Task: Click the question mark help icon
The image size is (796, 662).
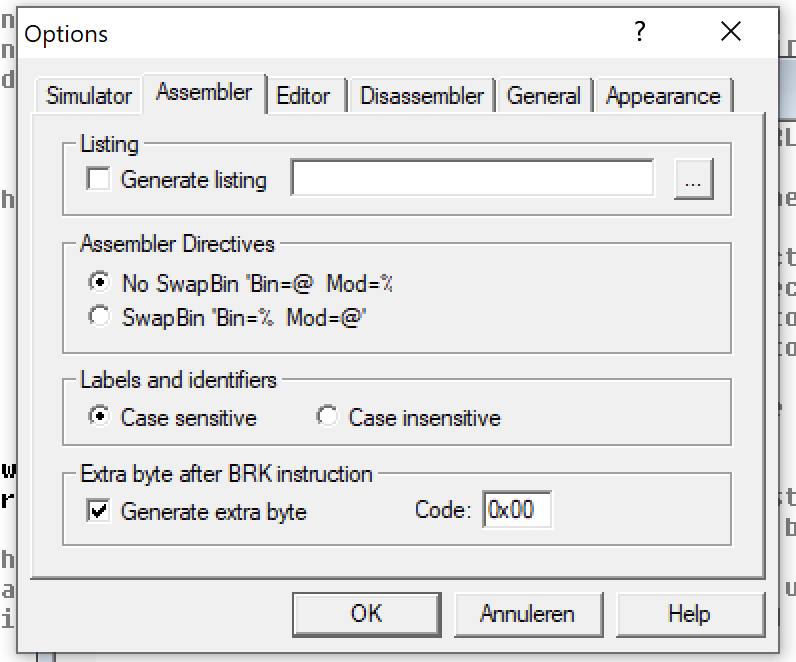Action: pyautogui.click(x=641, y=33)
